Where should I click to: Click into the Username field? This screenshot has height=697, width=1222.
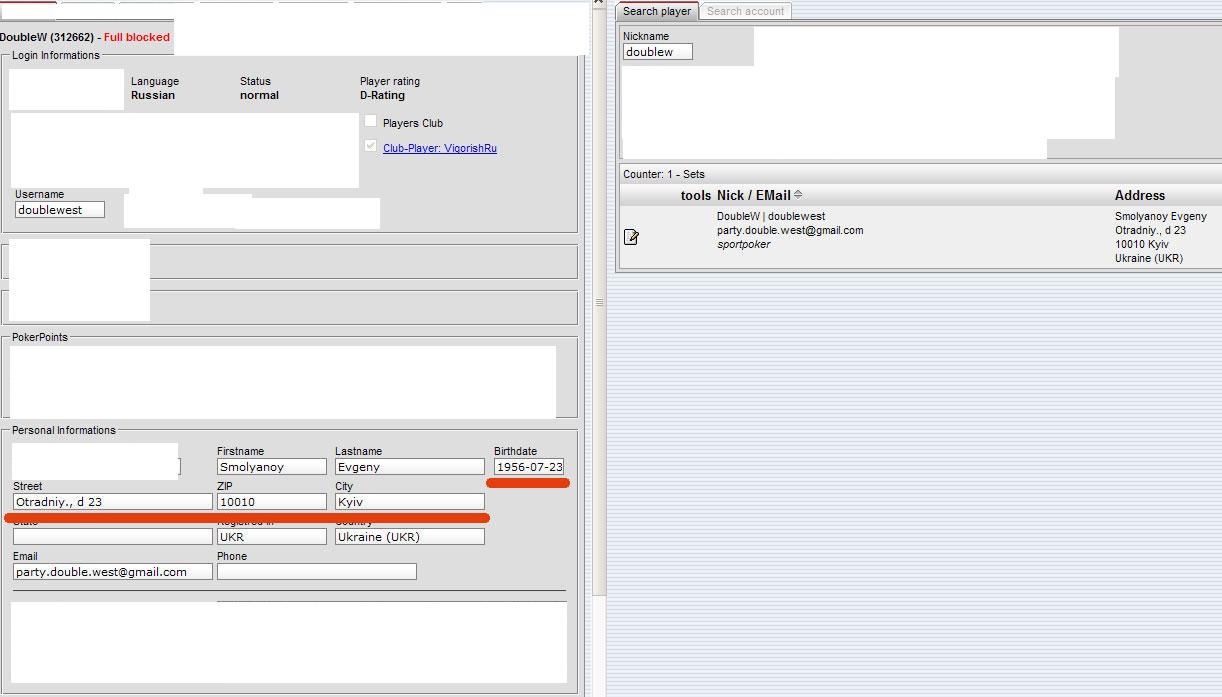point(60,210)
